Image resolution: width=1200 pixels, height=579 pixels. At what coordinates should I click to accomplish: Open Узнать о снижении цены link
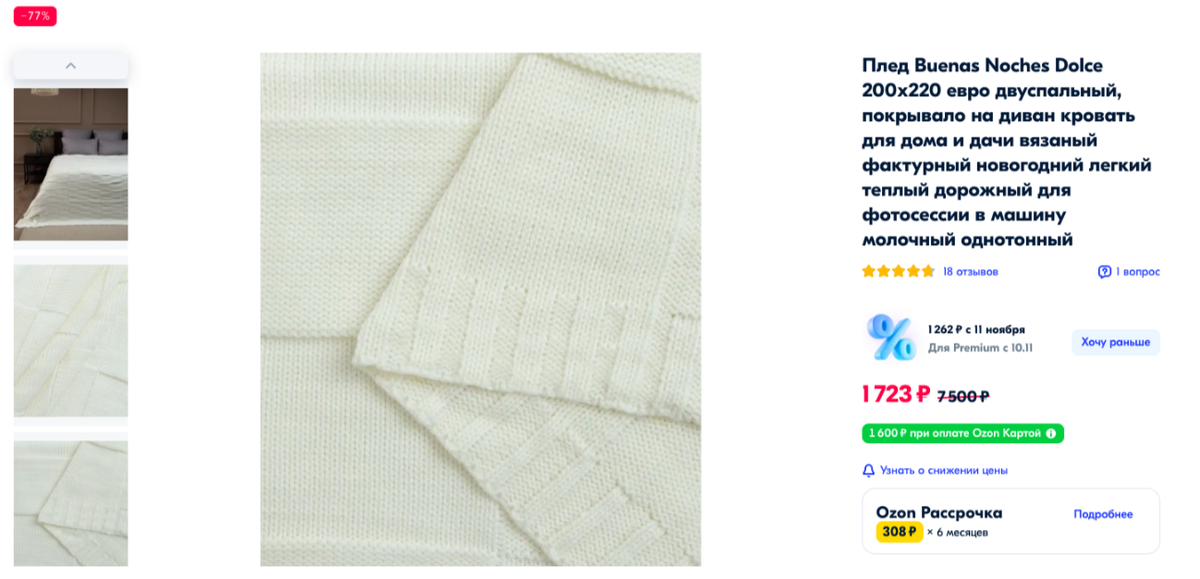pos(943,470)
